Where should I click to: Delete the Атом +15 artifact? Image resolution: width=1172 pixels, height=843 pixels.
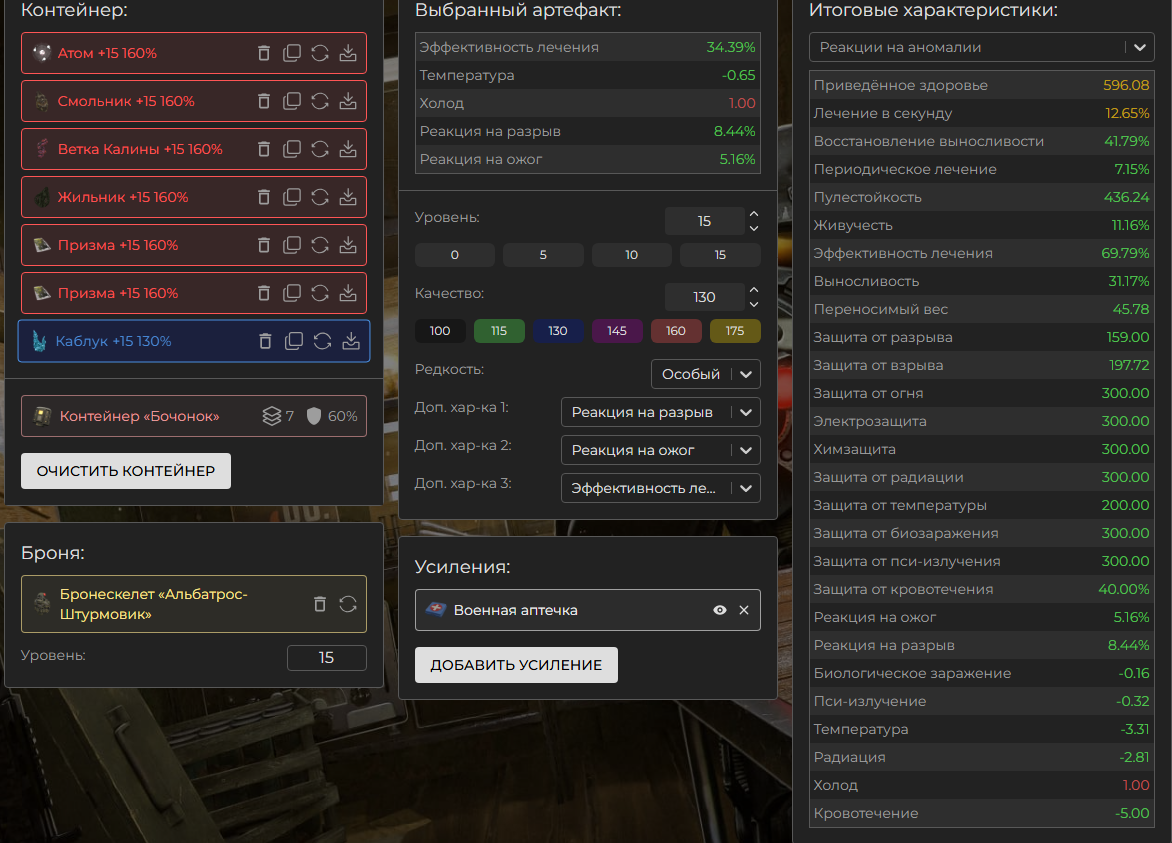(264, 53)
